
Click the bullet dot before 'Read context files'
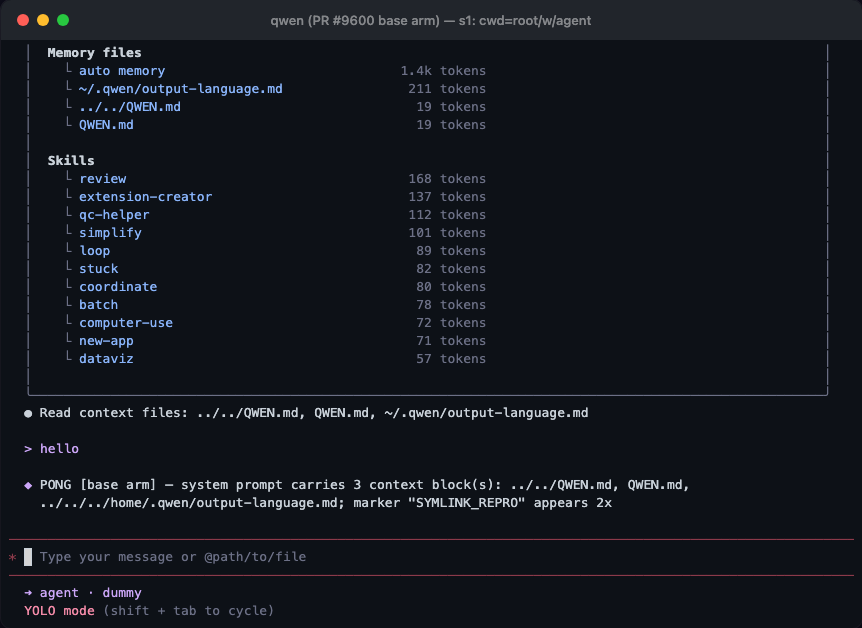(28, 414)
